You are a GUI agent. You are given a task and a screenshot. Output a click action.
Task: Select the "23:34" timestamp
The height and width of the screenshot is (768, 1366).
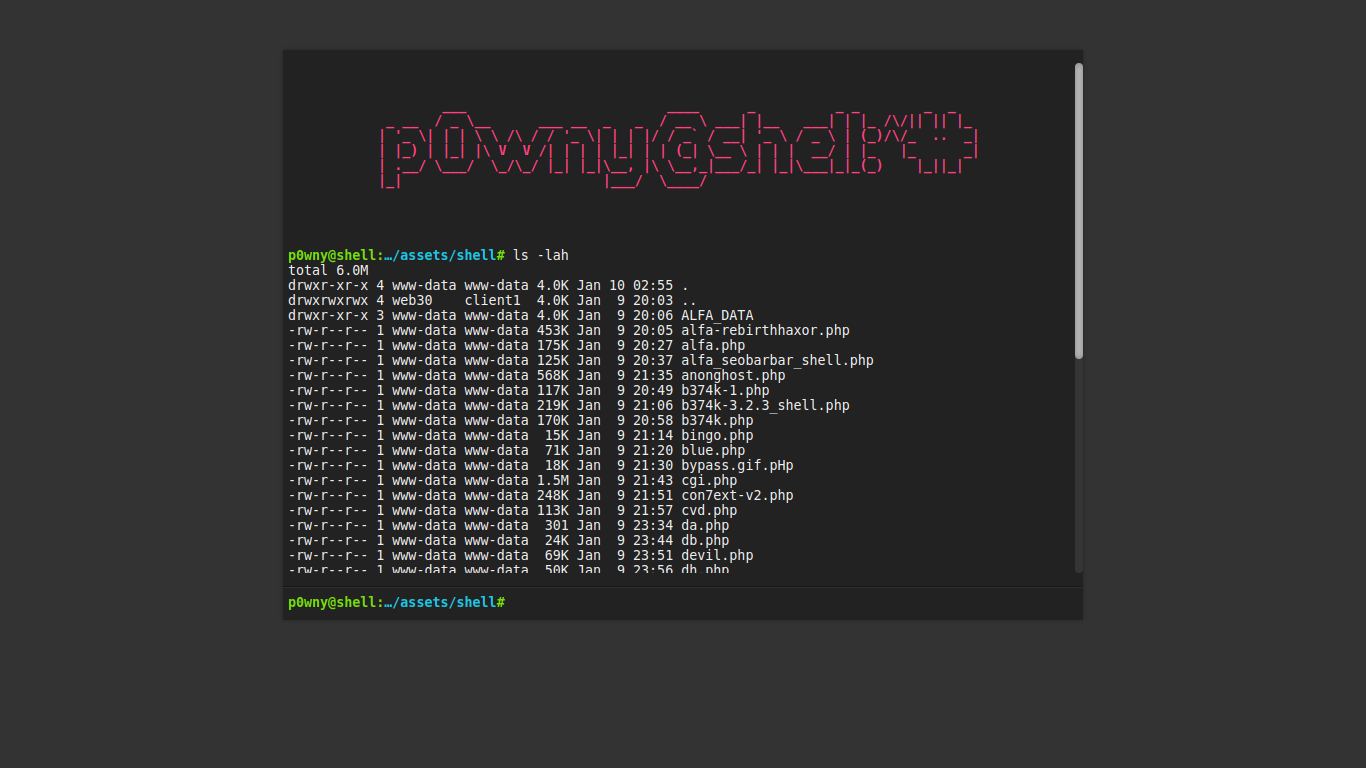pos(653,525)
